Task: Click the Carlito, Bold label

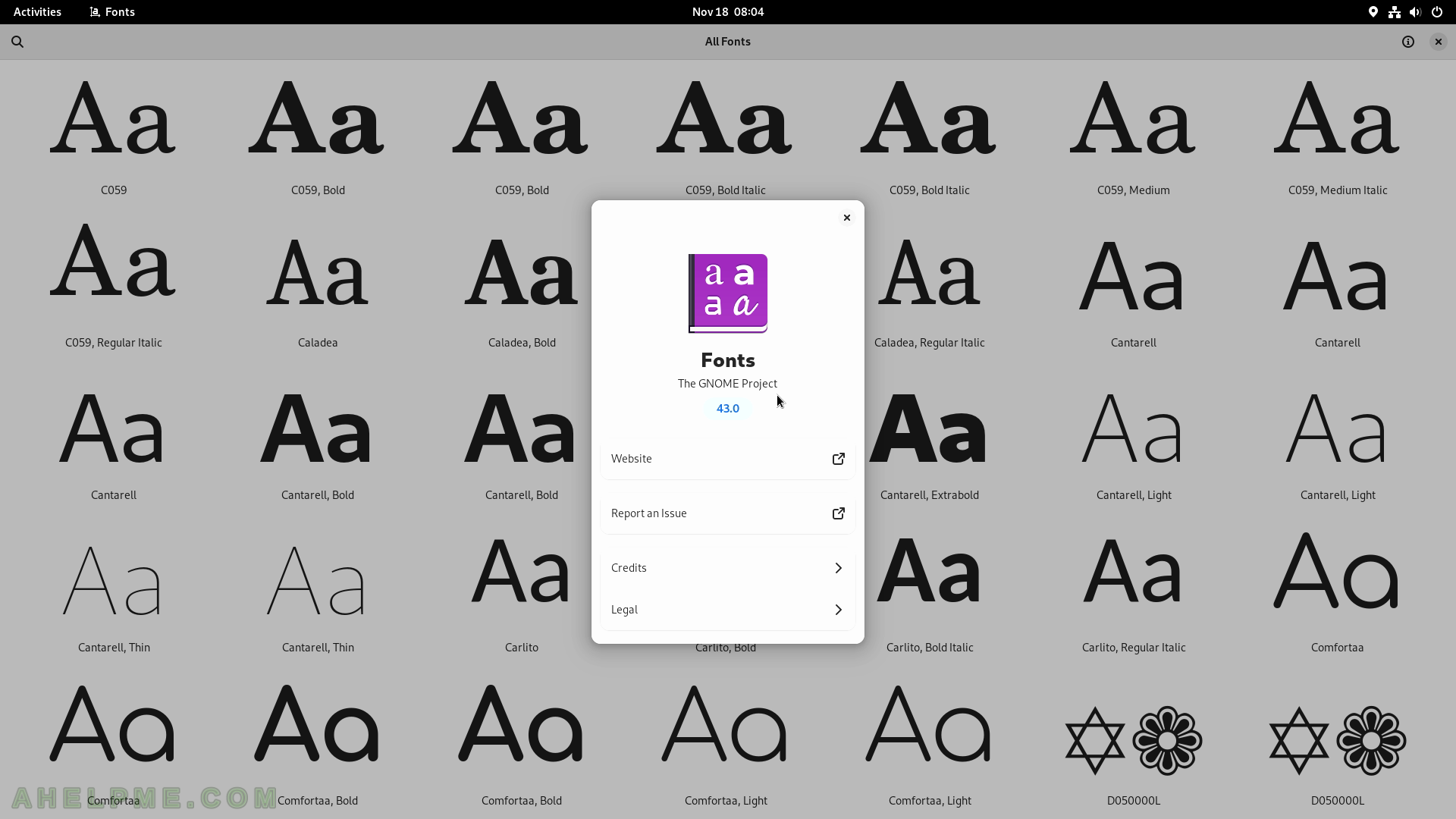Action: point(726,648)
